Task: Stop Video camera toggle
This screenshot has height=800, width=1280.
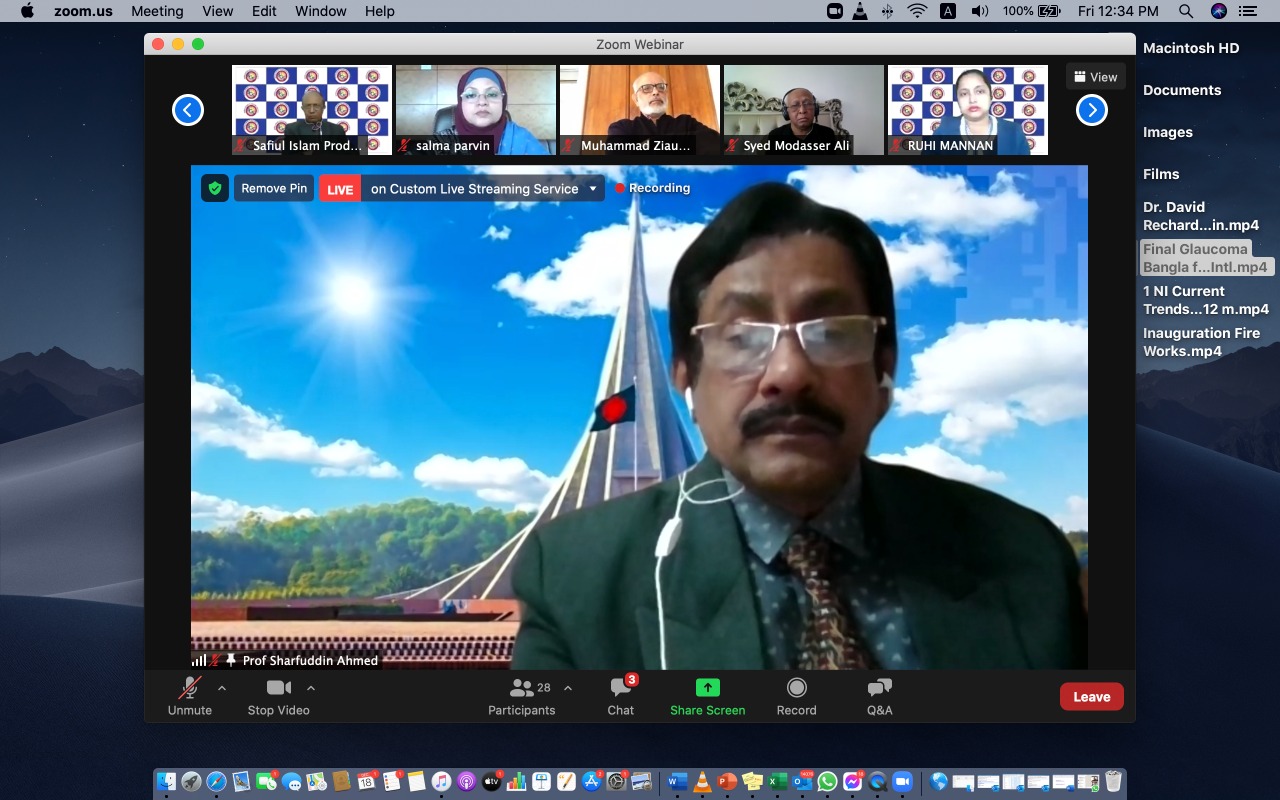Action: click(x=278, y=688)
